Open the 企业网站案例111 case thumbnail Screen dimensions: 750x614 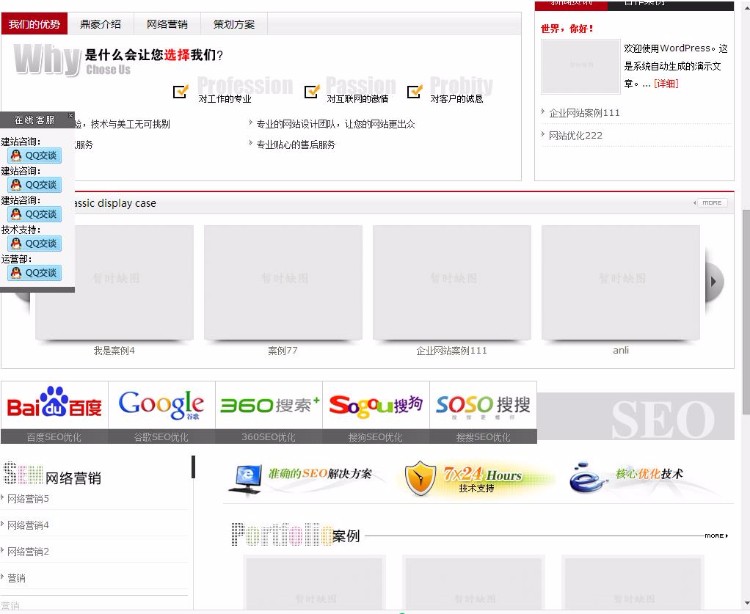(x=452, y=283)
